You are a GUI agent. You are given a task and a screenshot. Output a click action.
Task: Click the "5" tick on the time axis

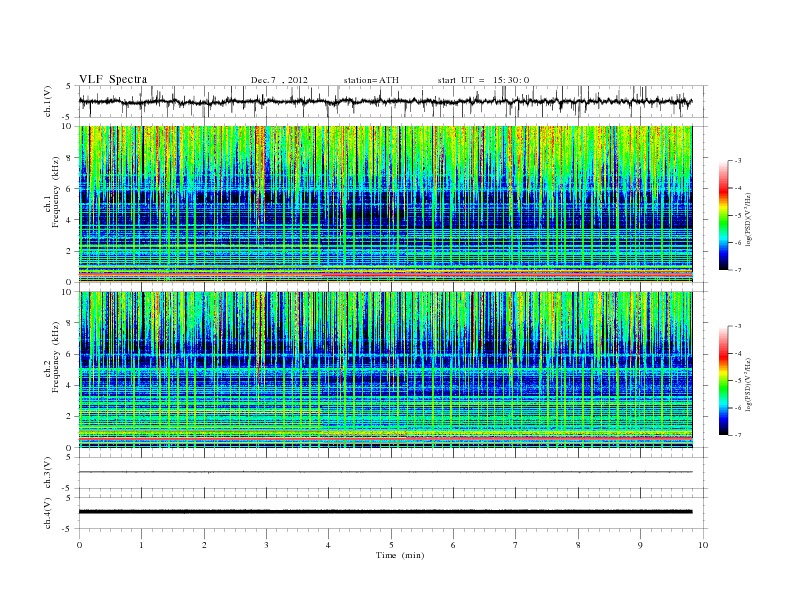pos(391,545)
